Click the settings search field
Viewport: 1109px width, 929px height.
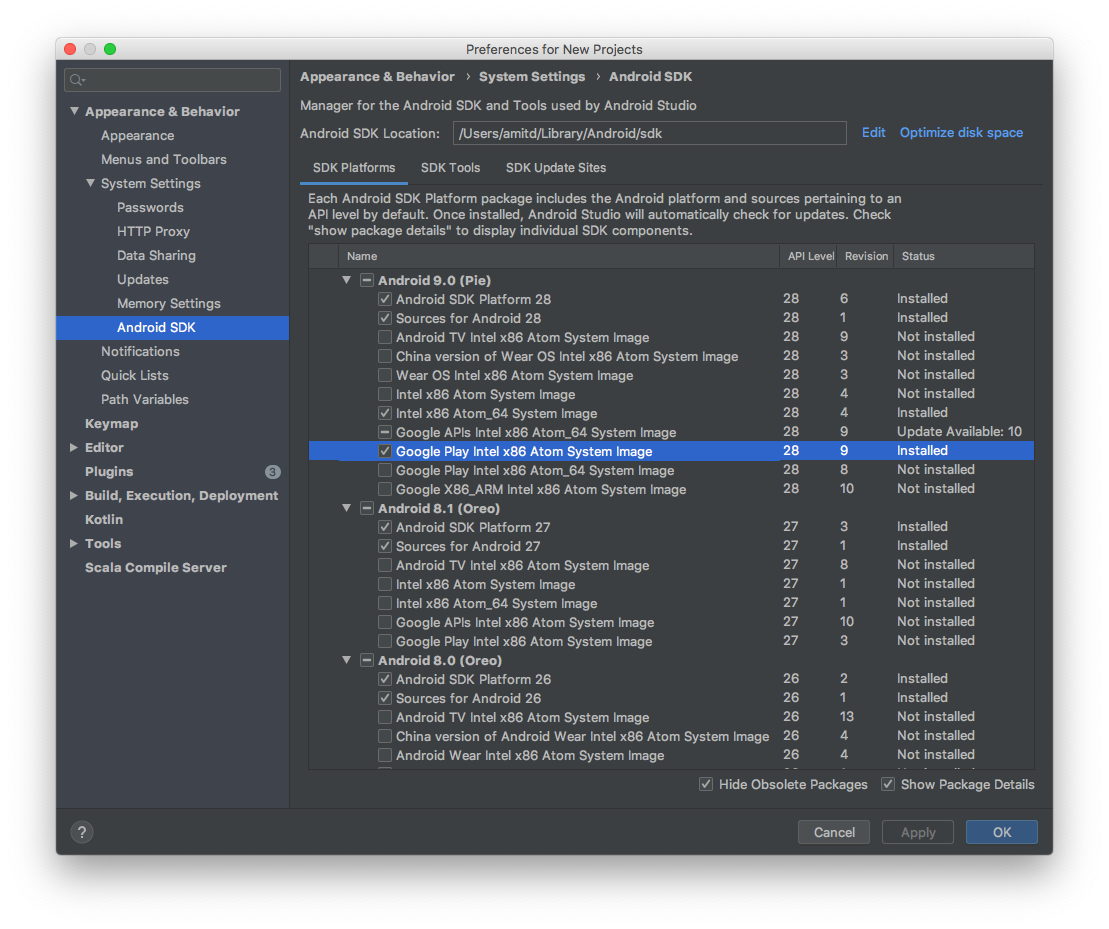(x=173, y=80)
